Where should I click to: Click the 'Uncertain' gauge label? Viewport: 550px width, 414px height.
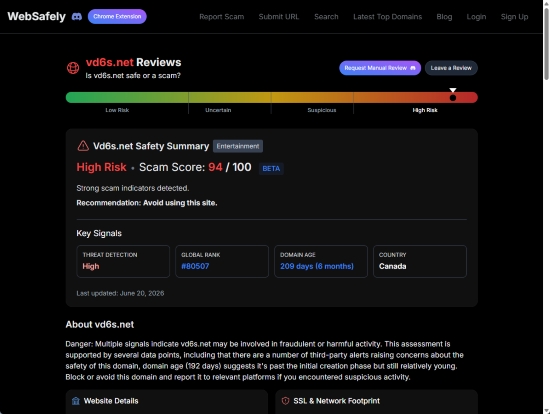pyautogui.click(x=218, y=110)
